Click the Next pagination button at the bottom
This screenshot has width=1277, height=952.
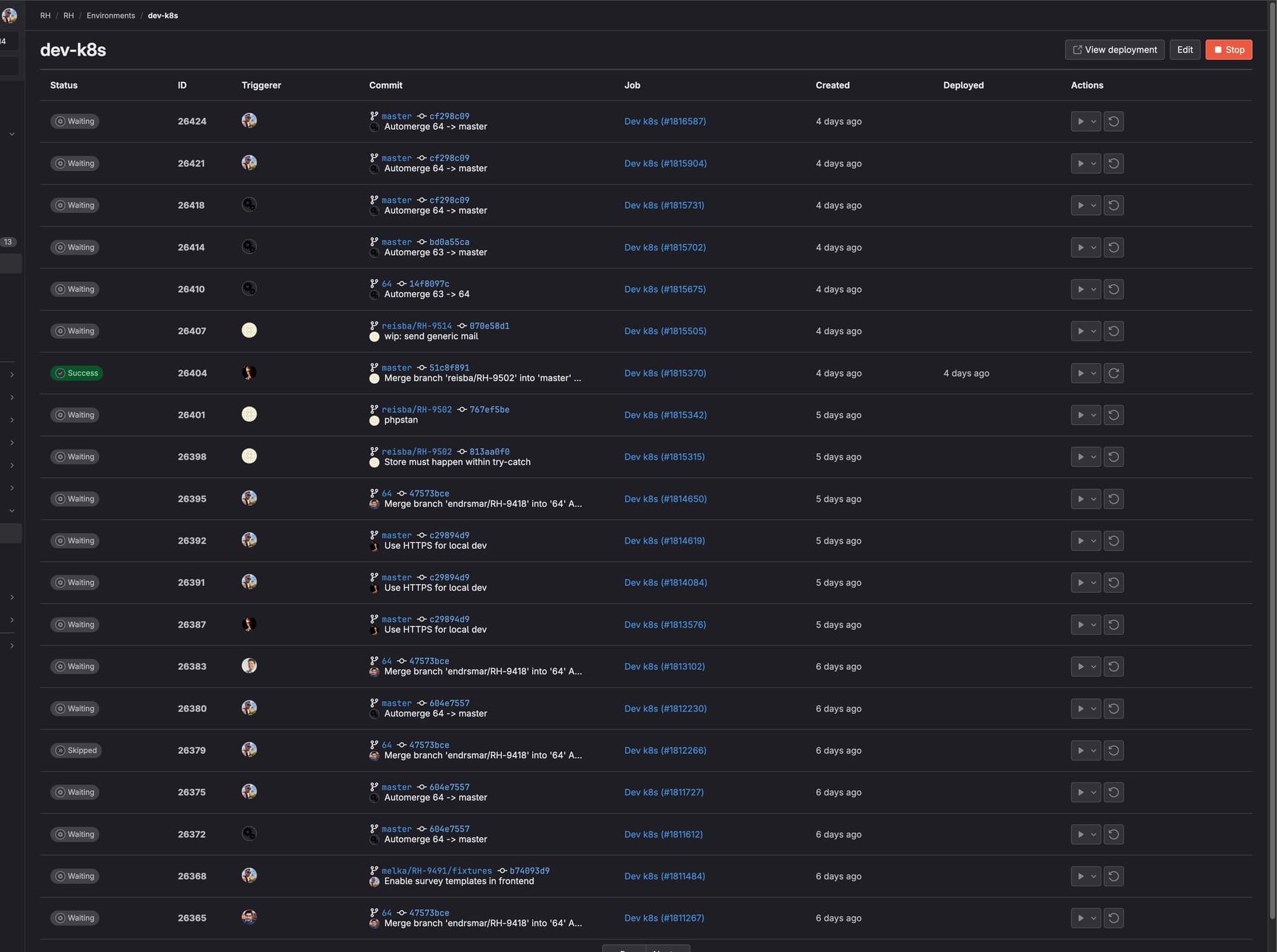click(x=668, y=949)
